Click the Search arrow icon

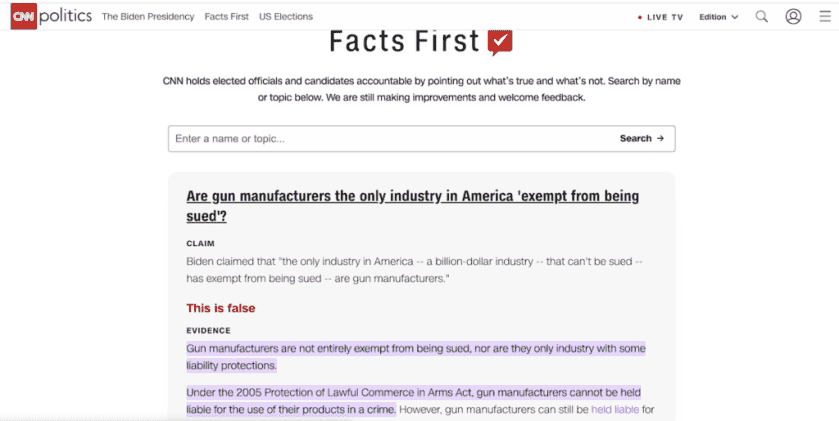click(660, 139)
